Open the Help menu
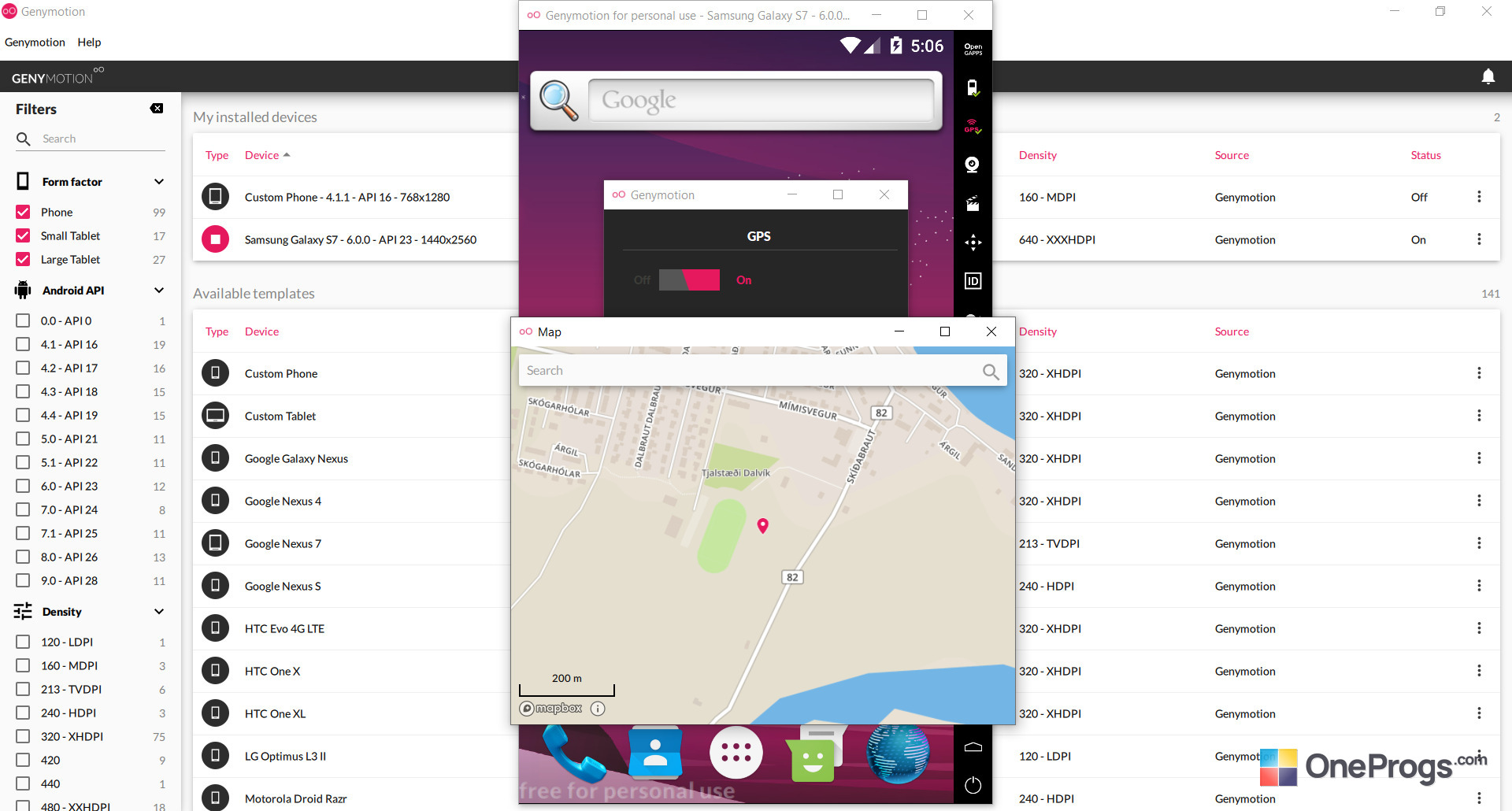The image size is (1512, 811). click(89, 43)
